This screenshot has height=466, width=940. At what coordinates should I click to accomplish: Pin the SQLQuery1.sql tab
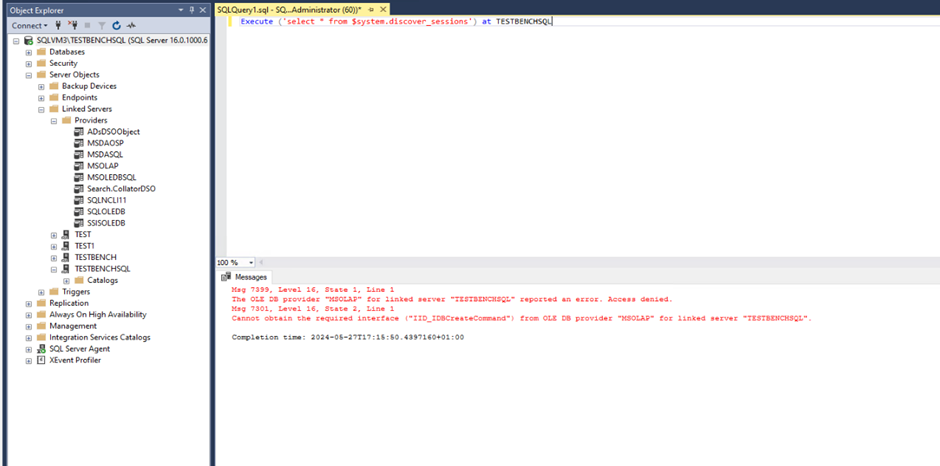click(x=371, y=10)
